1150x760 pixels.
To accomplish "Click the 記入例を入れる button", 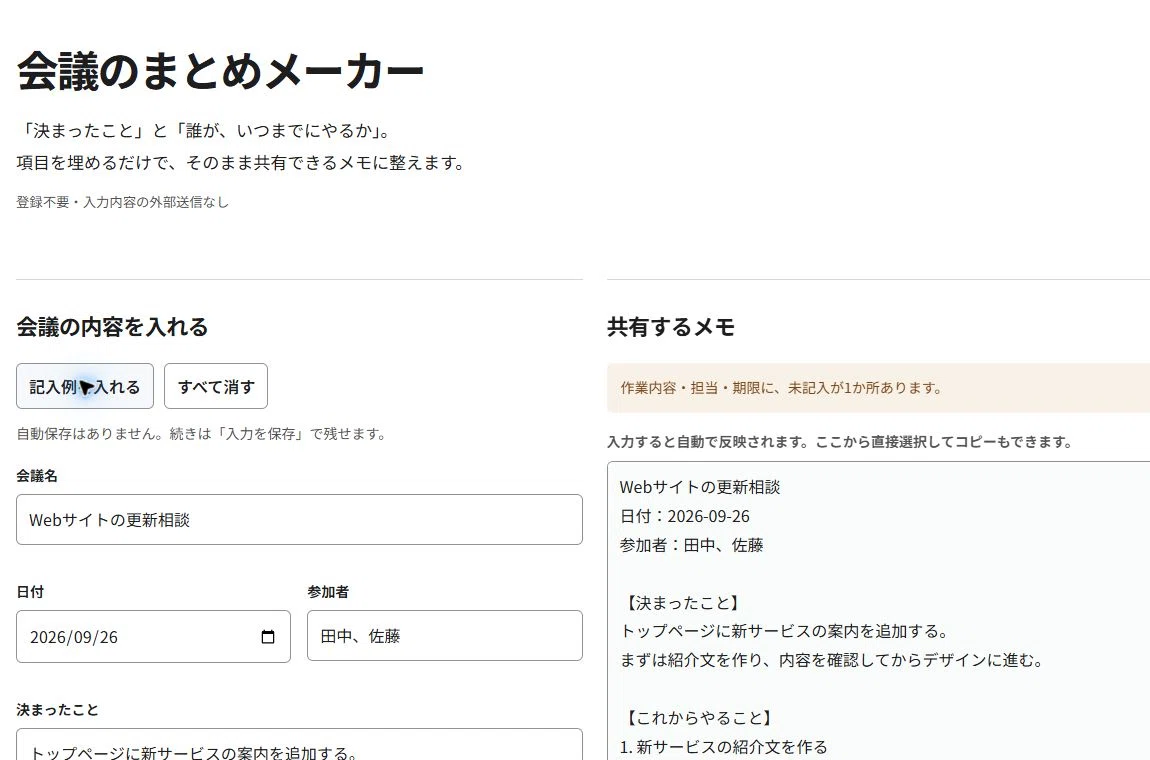I will (x=85, y=386).
